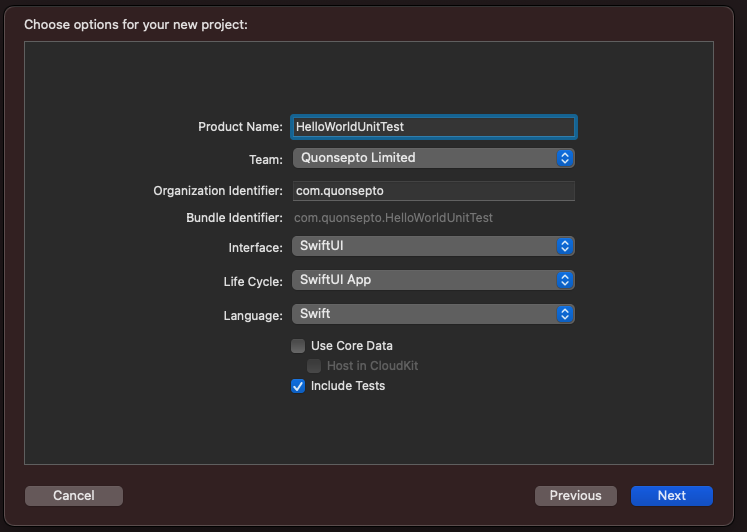Go back with the Previous button
The height and width of the screenshot is (532, 747).
[x=575, y=496]
